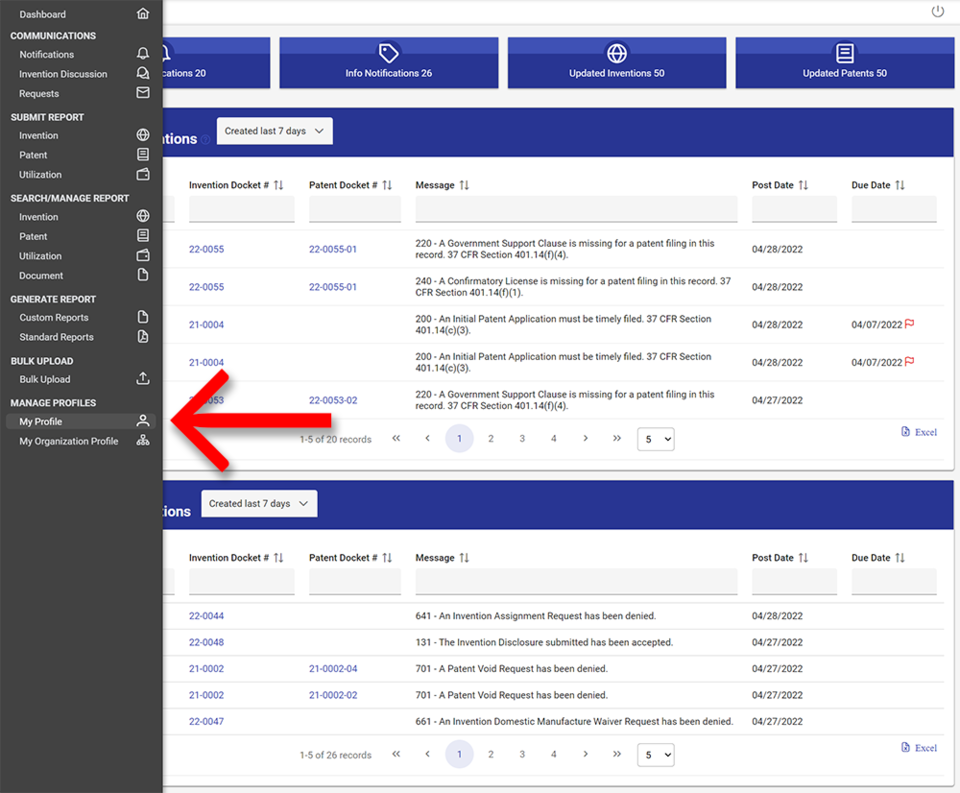960x793 pixels.
Task: Open the rows-per-page dropdown in top table
Action: [656, 439]
